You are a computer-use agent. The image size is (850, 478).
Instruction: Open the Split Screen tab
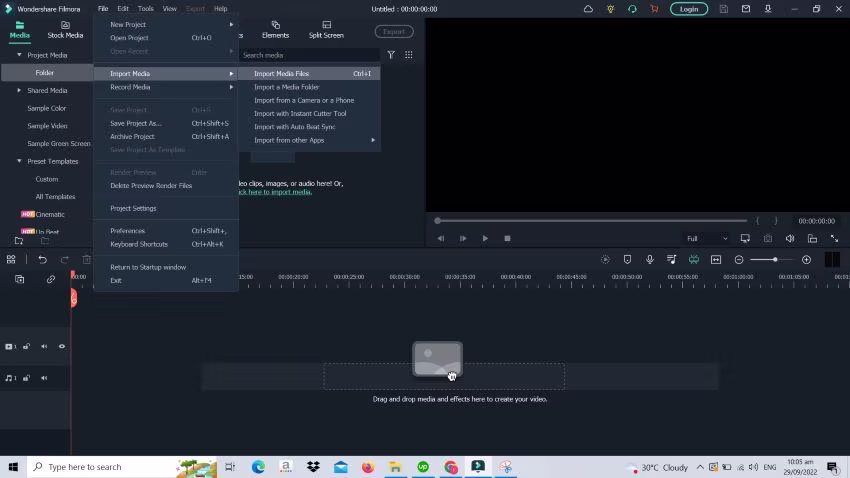pyautogui.click(x=326, y=30)
